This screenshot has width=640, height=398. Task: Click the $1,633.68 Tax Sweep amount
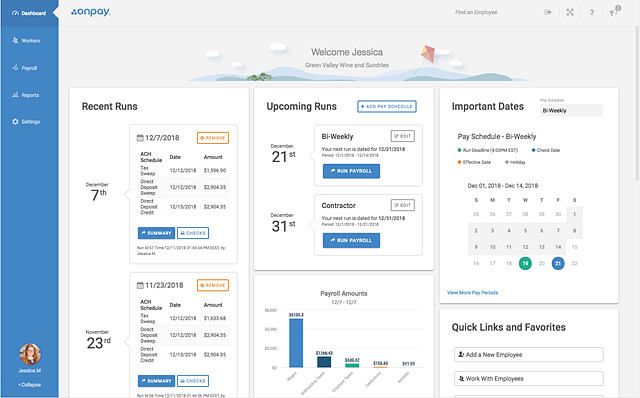coord(215,318)
